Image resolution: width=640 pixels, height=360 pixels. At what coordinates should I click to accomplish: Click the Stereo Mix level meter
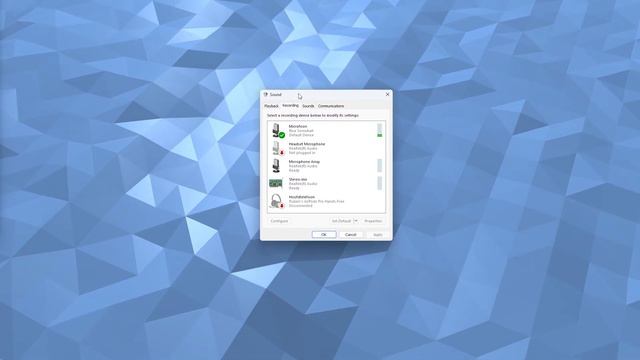point(380,183)
